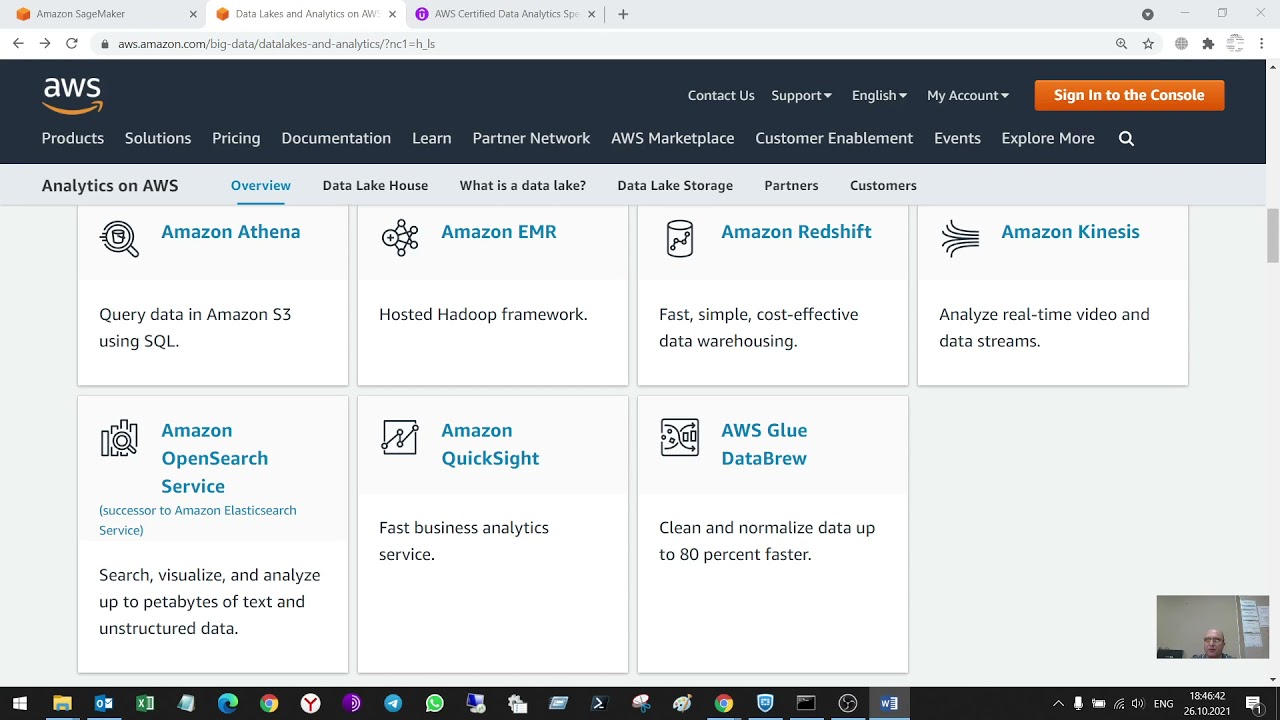The width and height of the screenshot is (1280, 720).
Task: Expand the English language dropdown
Action: (x=879, y=95)
